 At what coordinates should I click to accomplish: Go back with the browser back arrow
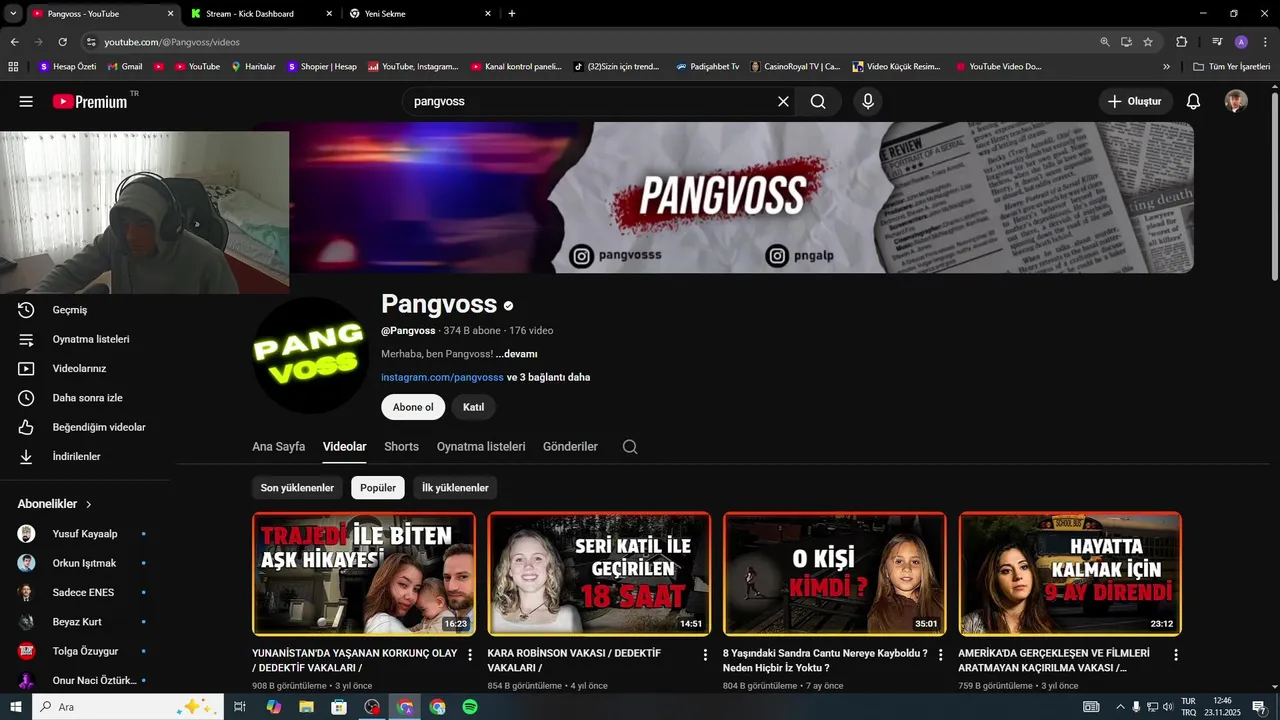(x=14, y=42)
